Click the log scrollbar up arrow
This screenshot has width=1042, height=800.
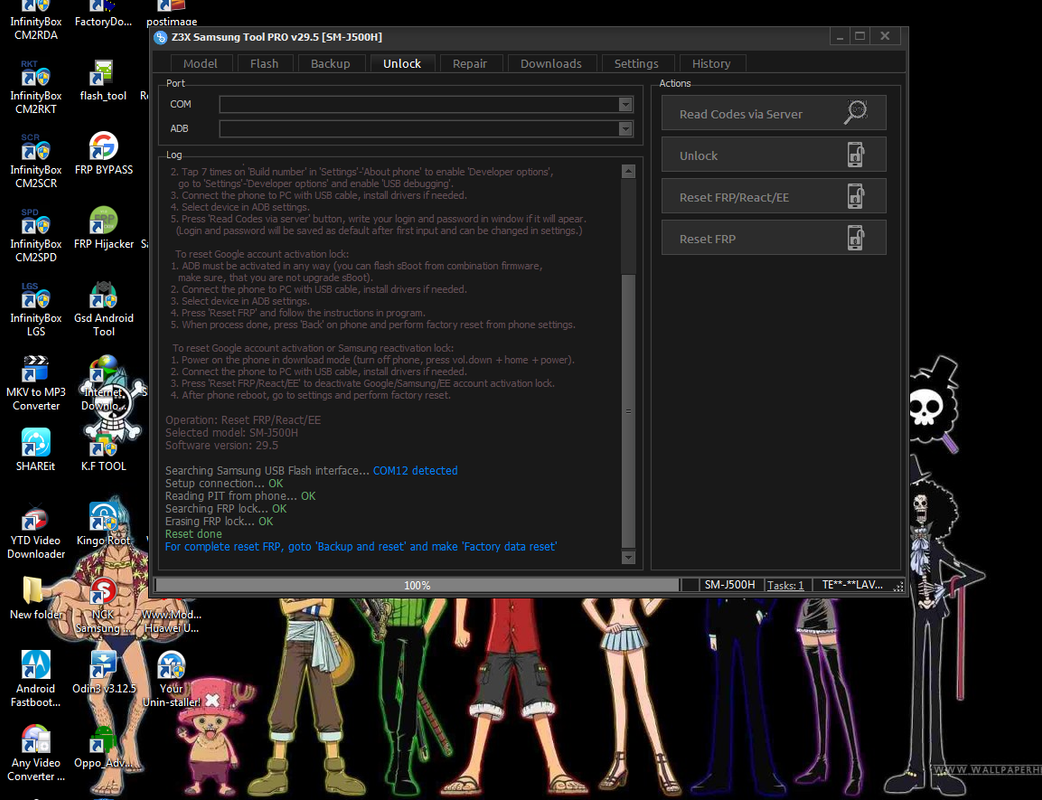pos(628,171)
